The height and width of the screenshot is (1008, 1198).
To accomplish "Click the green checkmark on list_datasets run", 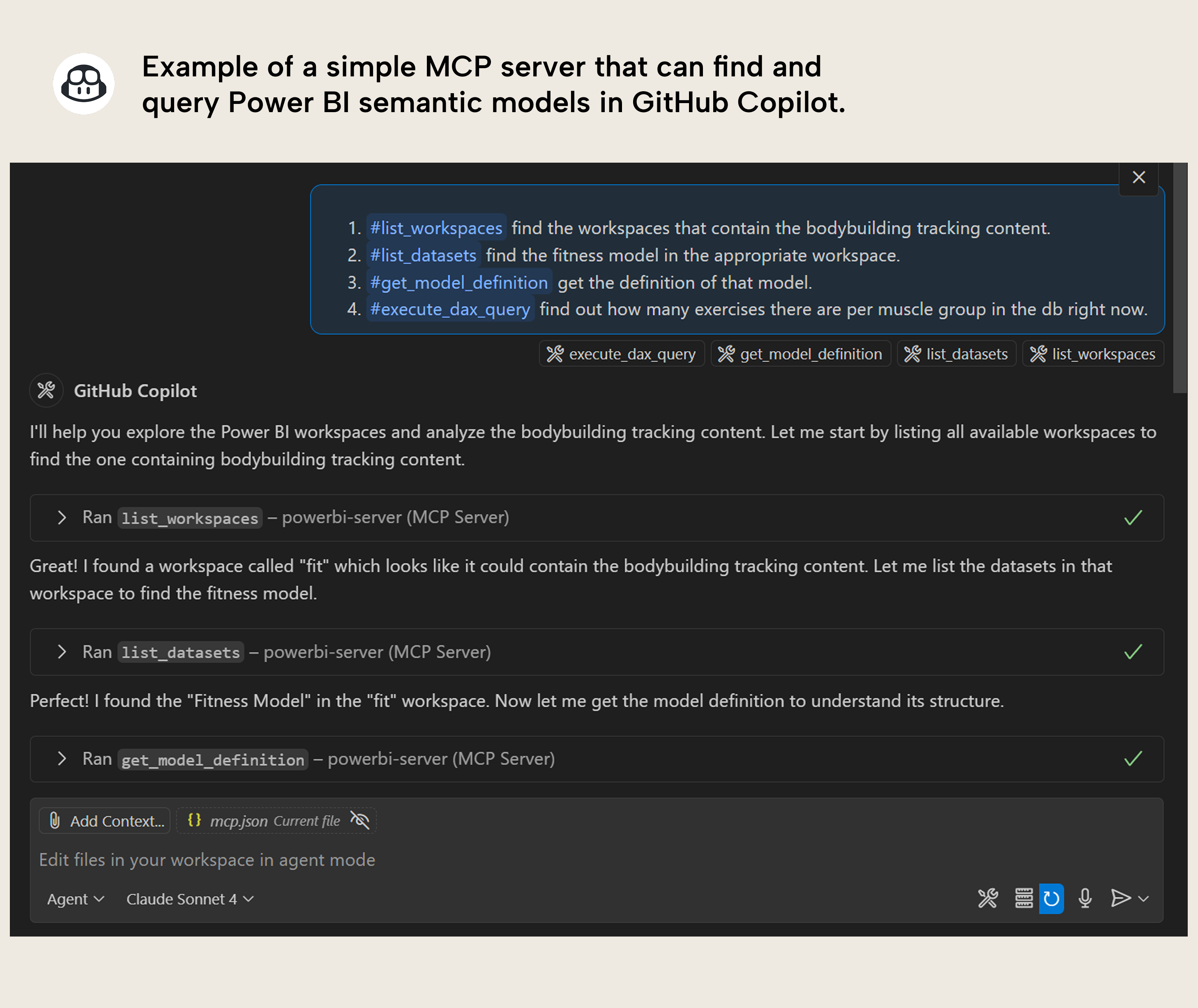I will coord(1132,651).
